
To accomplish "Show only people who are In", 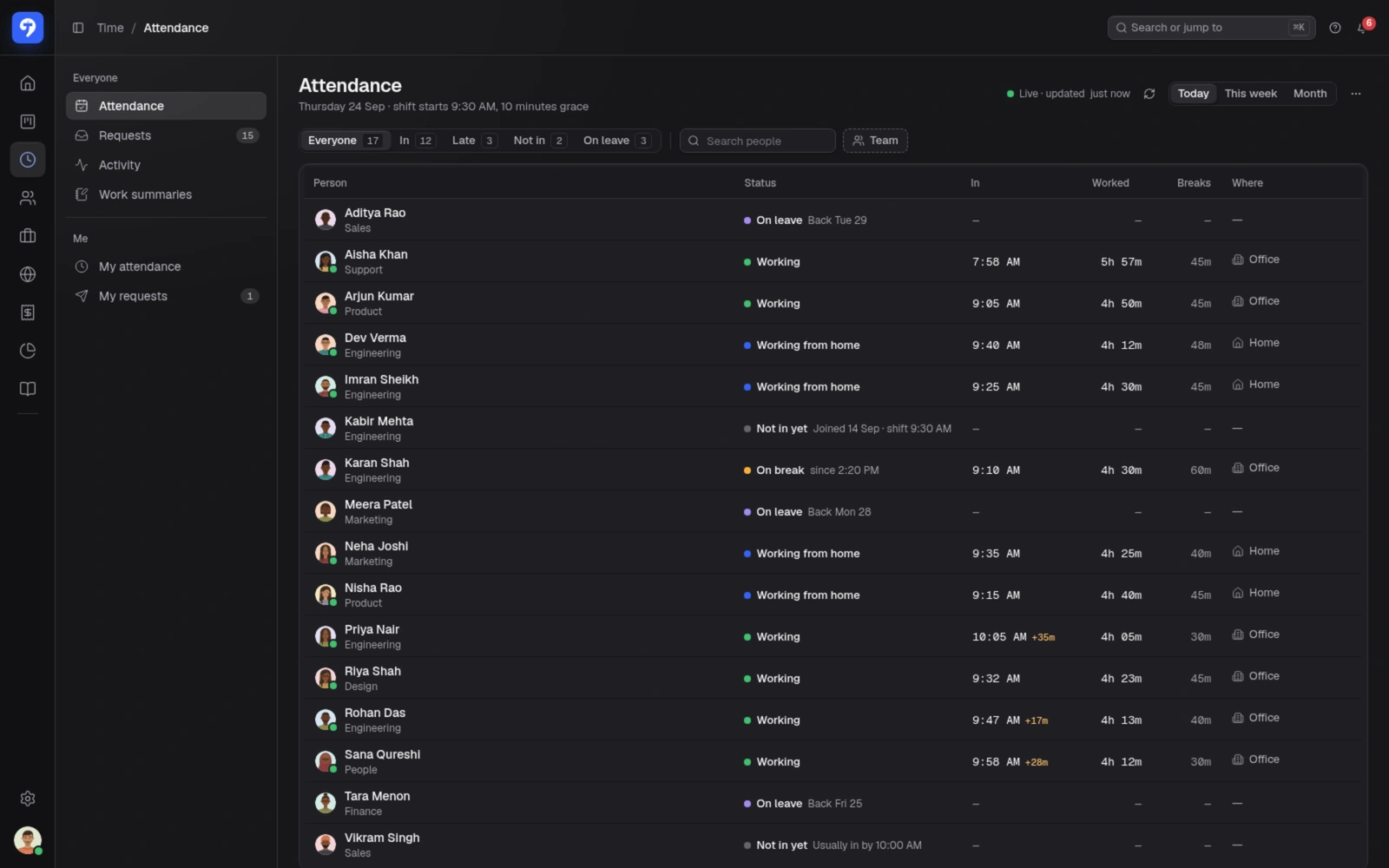I will 417,141.
